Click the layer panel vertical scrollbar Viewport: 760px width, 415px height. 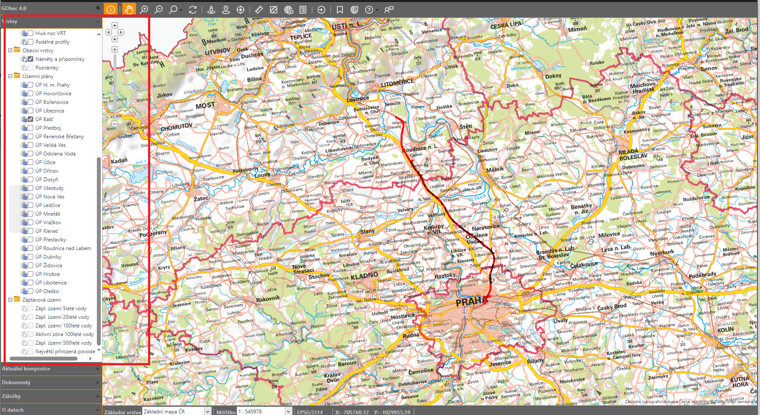click(x=98, y=200)
